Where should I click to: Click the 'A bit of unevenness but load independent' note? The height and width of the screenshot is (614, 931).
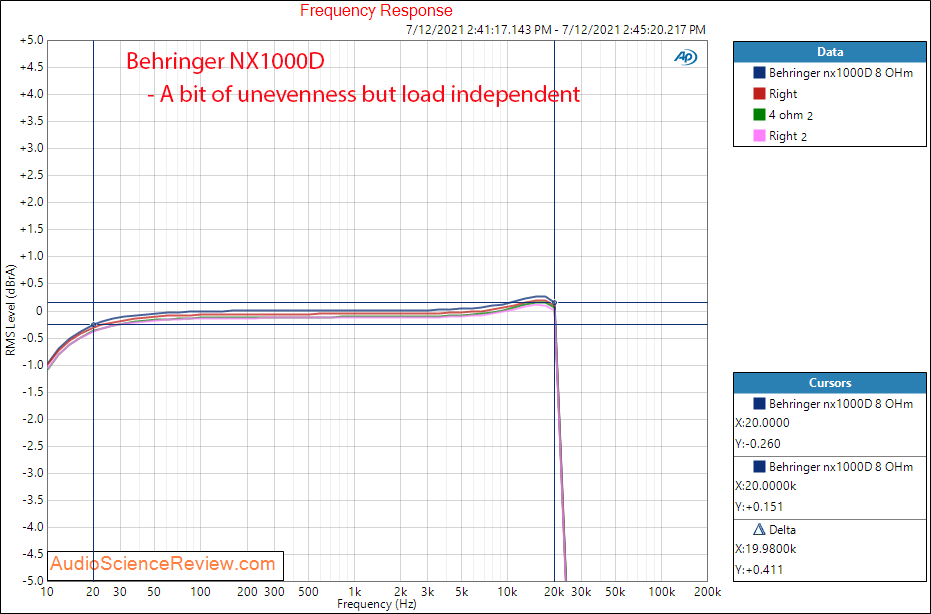pos(364,94)
